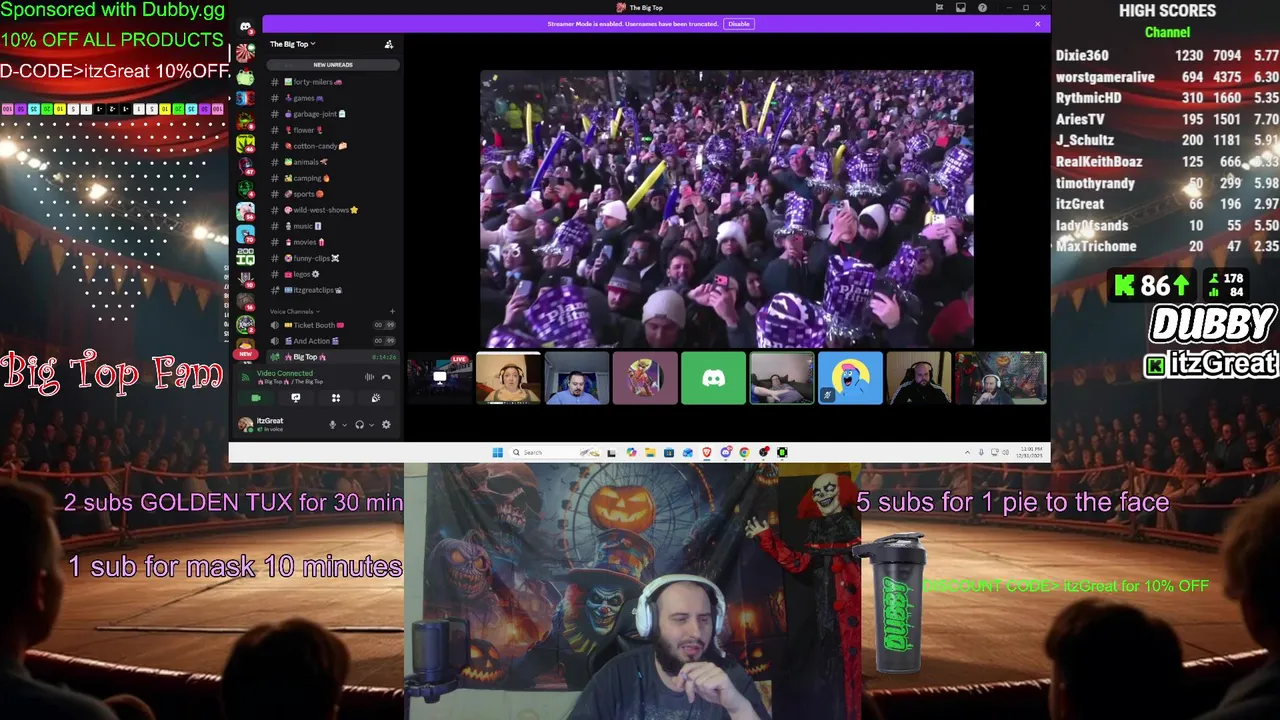The image size is (1280, 720).
Task: Open Brave browser from the taskbar
Action: [707, 452]
